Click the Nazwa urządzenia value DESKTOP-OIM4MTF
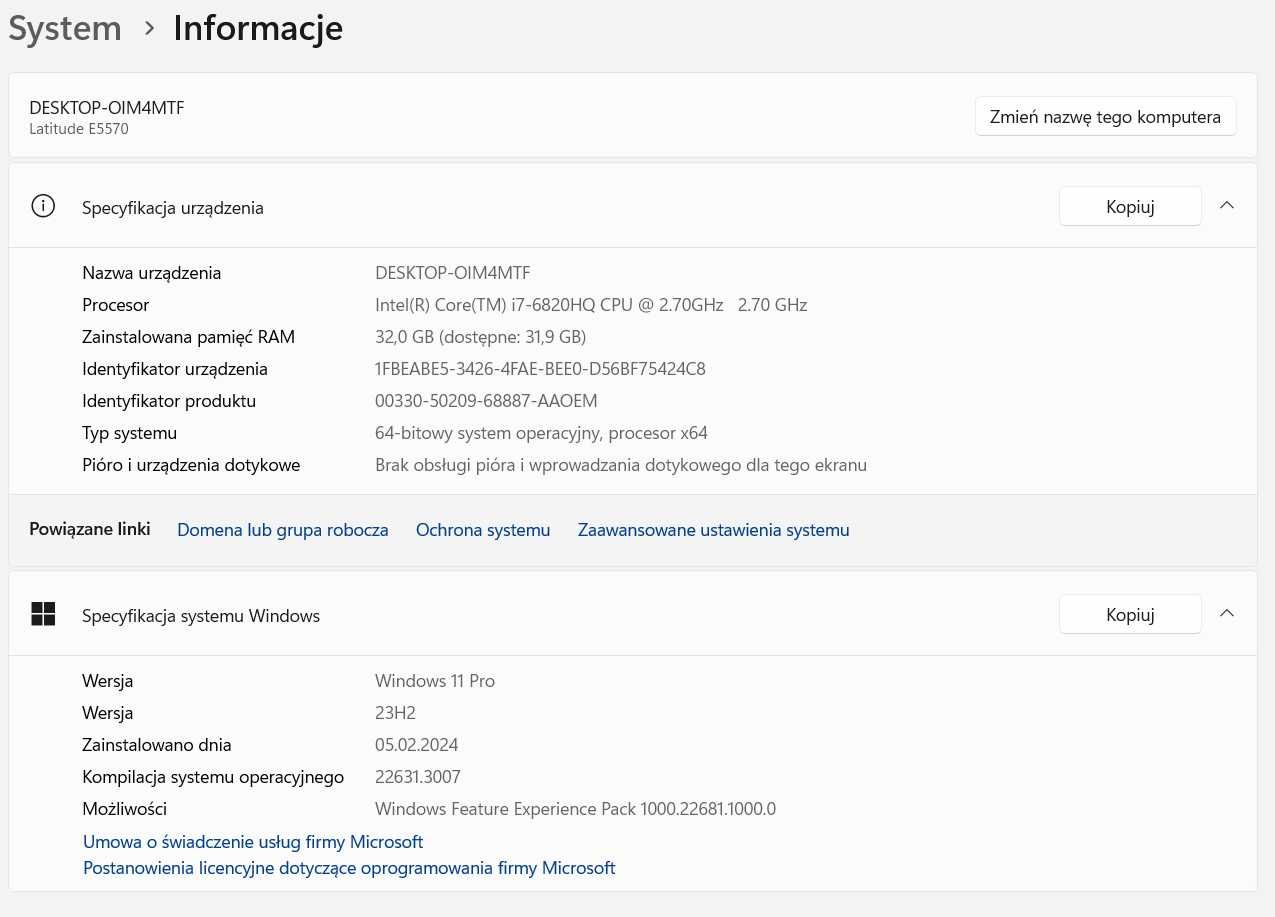The height and width of the screenshot is (917, 1275). tap(453, 273)
